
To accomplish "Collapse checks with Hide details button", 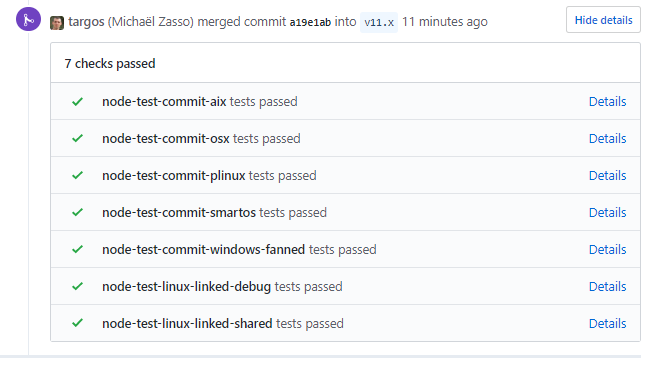I will click(603, 20).
